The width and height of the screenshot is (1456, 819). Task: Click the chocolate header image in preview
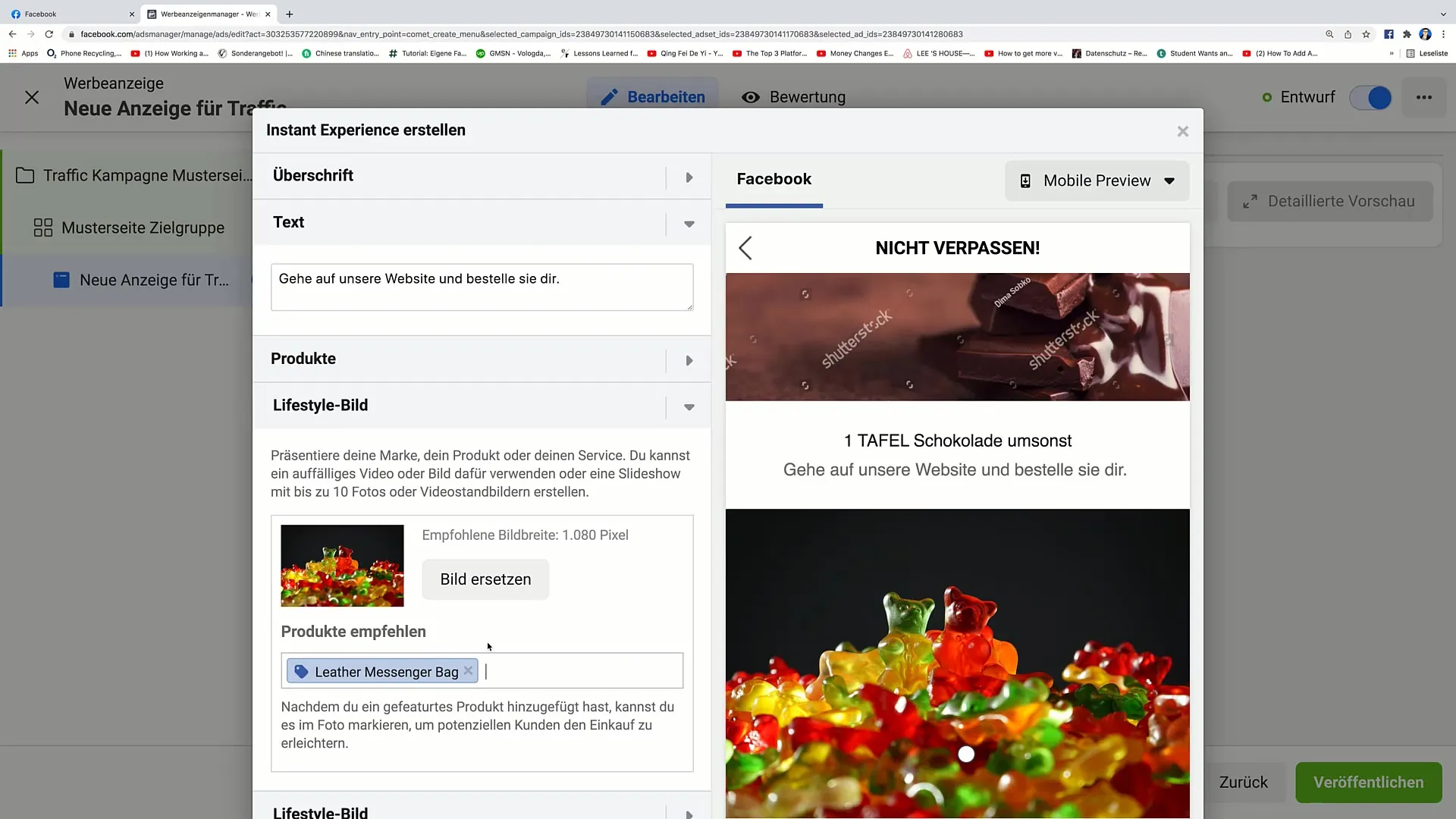957,337
